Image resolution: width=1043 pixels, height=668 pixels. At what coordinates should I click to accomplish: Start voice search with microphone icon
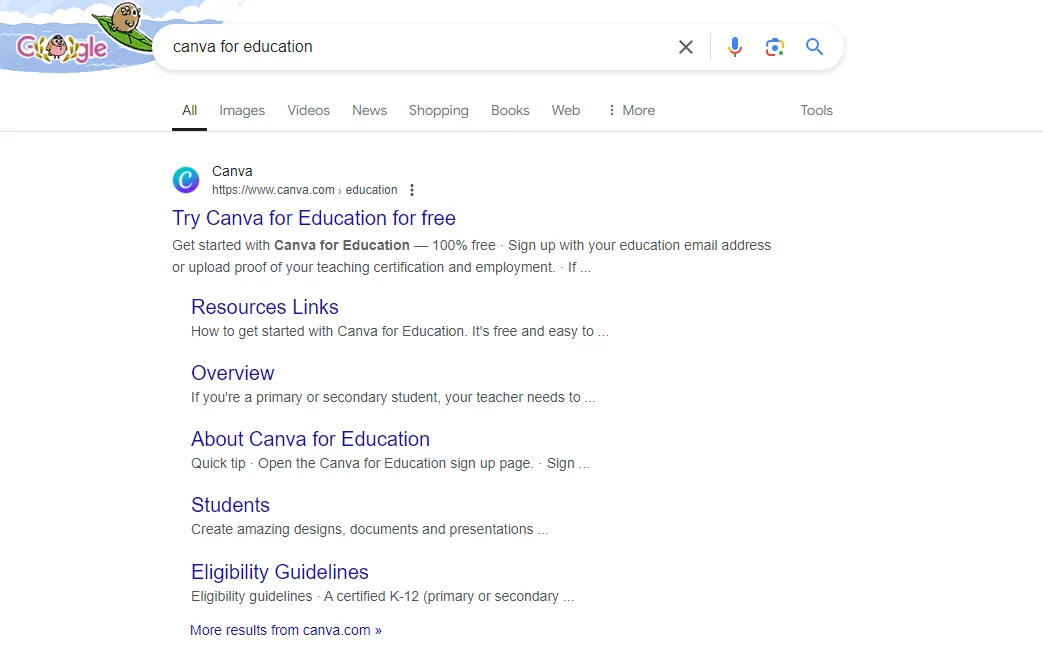(734, 47)
